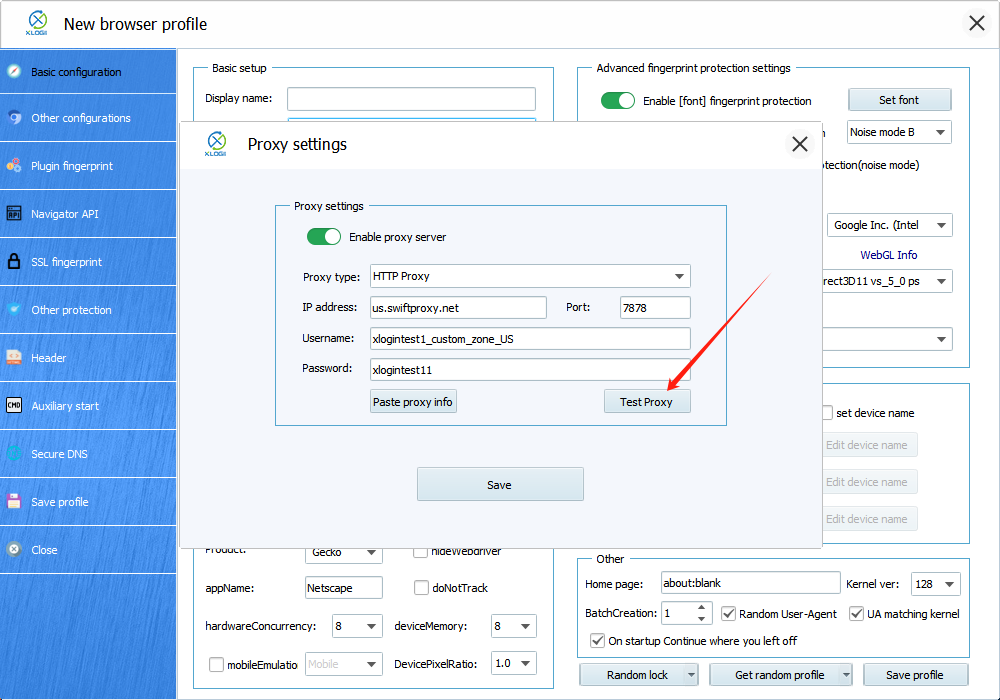Open the Noise mode B dropdown

pos(899,132)
